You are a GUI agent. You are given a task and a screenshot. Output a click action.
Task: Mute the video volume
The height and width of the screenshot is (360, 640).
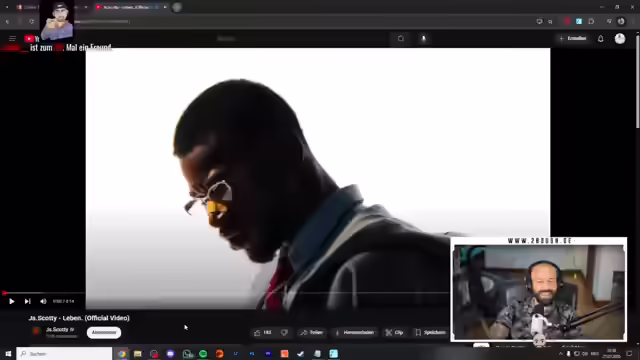point(43,301)
